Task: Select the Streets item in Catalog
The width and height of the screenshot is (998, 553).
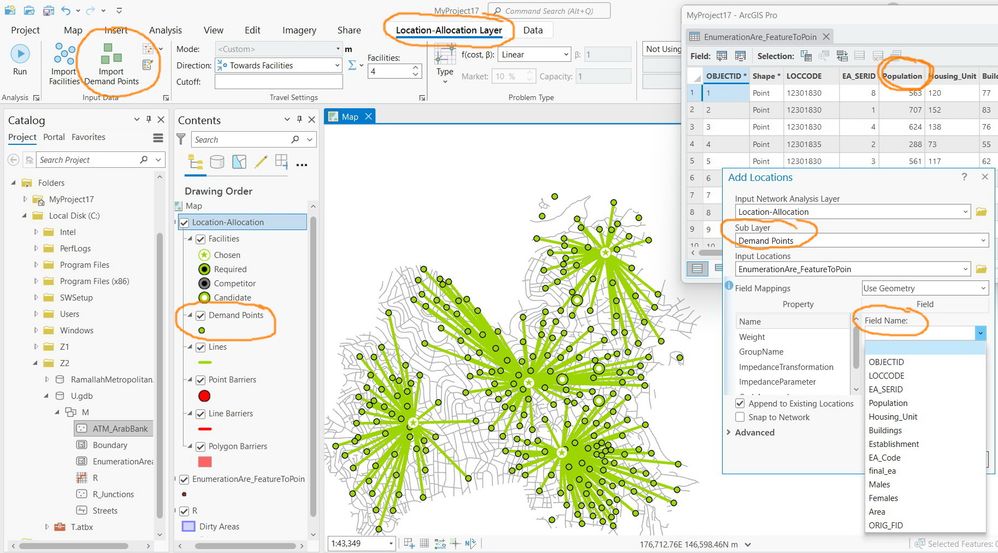Action: tap(104, 510)
